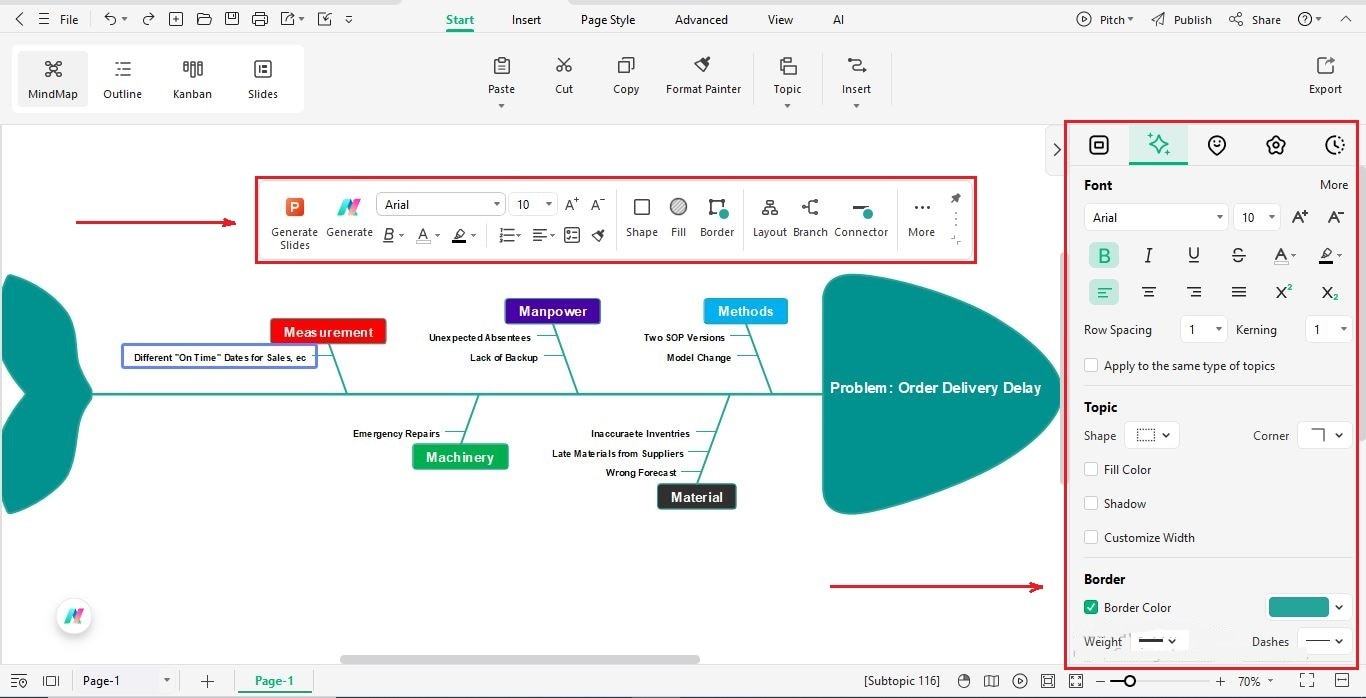Click More in the Font section
This screenshot has width=1366, height=698.
[x=1333, y=185]
